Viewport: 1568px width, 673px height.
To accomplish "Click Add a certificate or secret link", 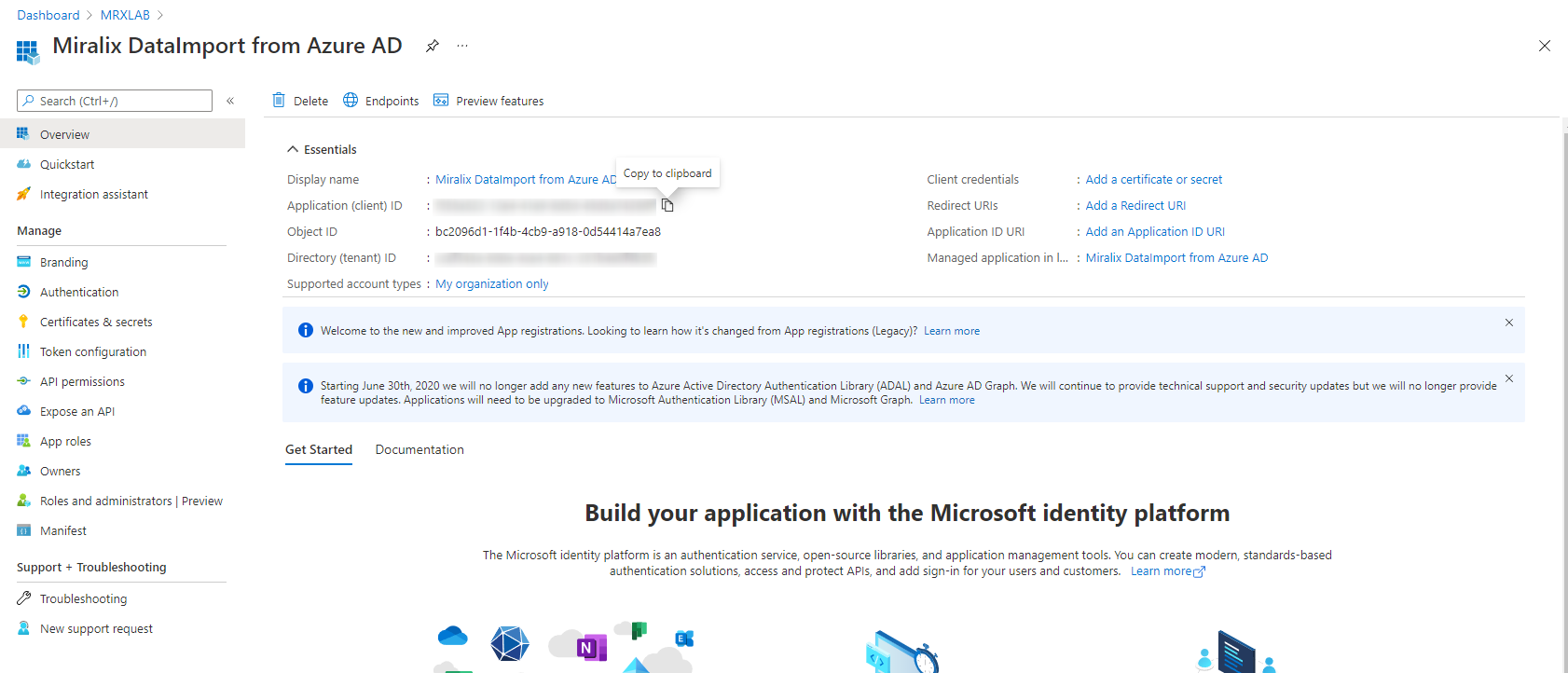I will (1154, 179).
